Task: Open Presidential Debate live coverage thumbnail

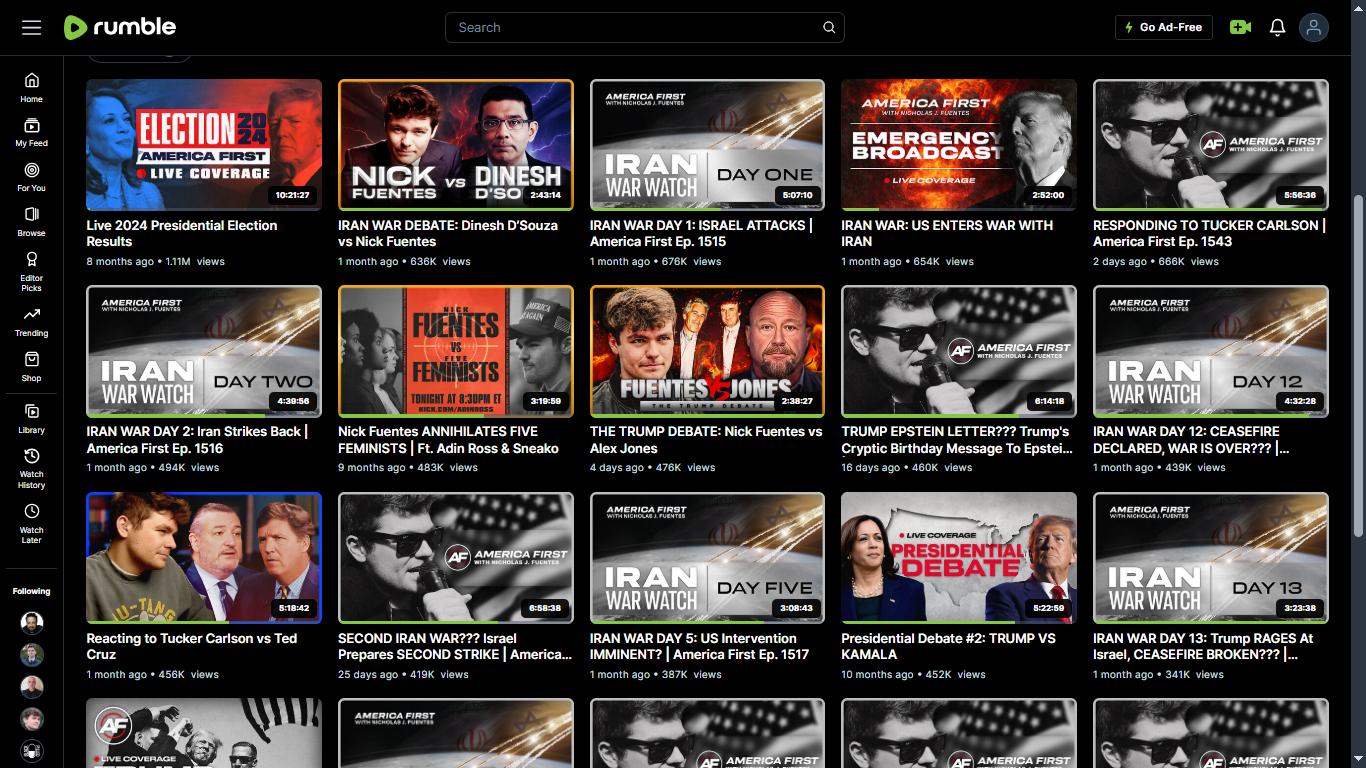Action: pyautogui.click(x=959, y=558)
